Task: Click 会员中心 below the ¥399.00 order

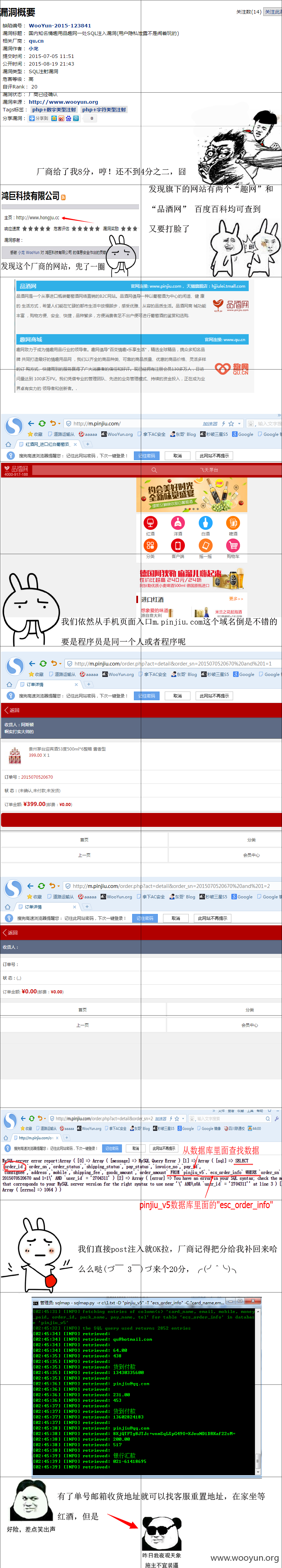Action: (x=251, y=855)
